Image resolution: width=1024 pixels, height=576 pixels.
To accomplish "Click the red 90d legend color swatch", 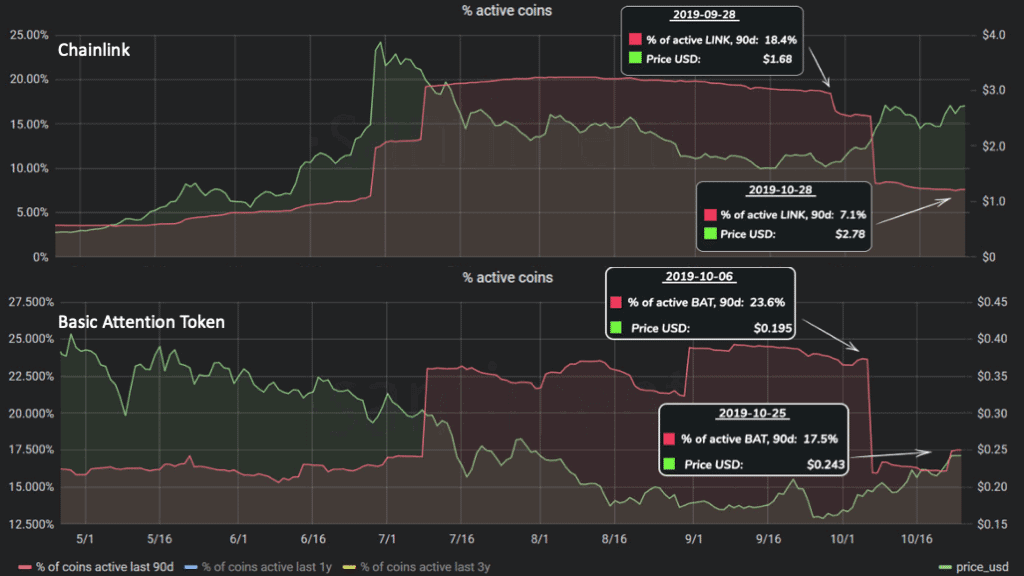I will click(25, 568).
